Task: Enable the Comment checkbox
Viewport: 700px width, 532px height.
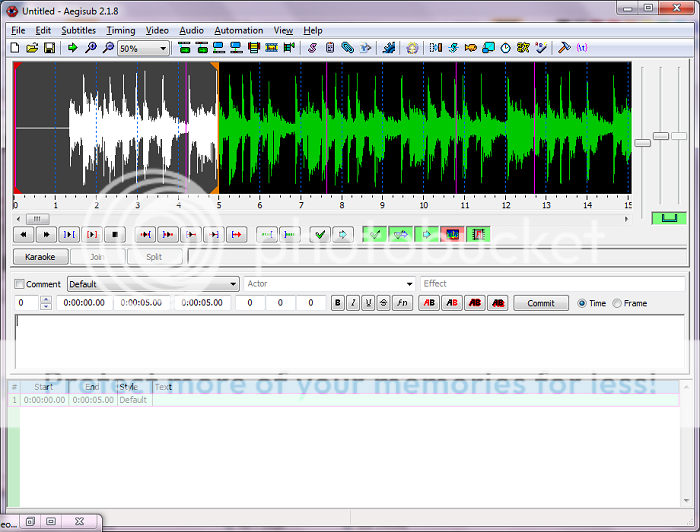Action: click(x=21, y=284)
